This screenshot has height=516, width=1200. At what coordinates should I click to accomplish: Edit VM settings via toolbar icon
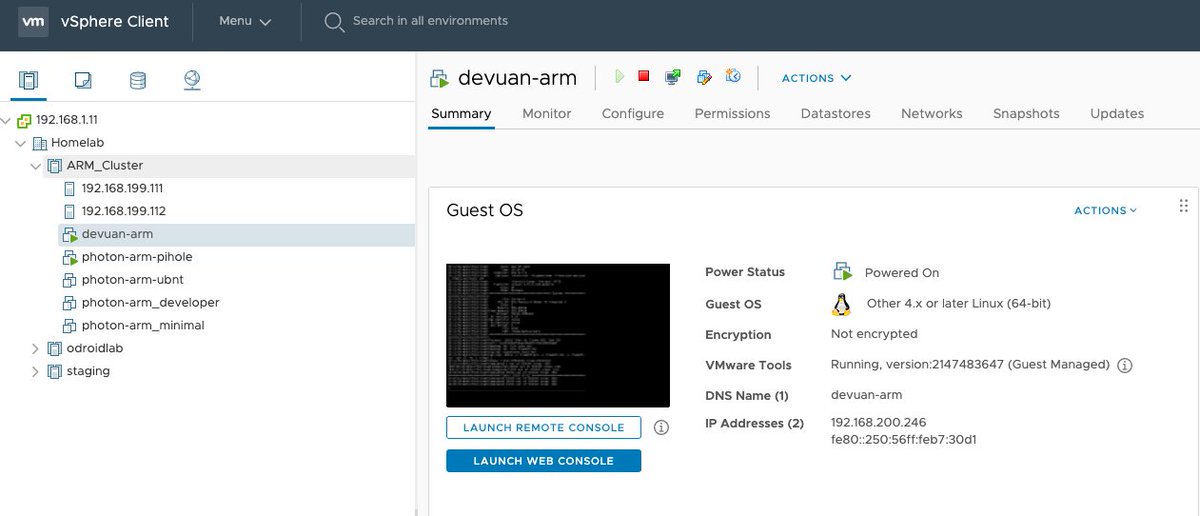click(704, 77)
